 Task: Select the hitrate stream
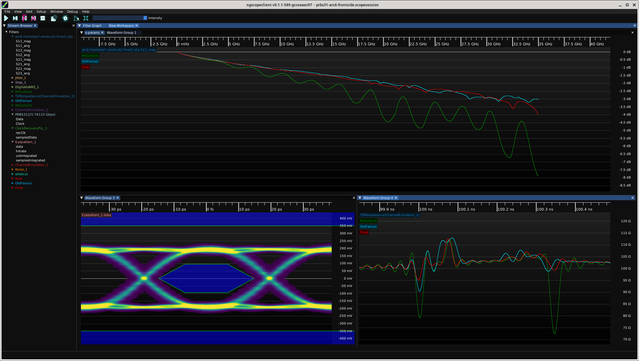click(x=21, y=151)
